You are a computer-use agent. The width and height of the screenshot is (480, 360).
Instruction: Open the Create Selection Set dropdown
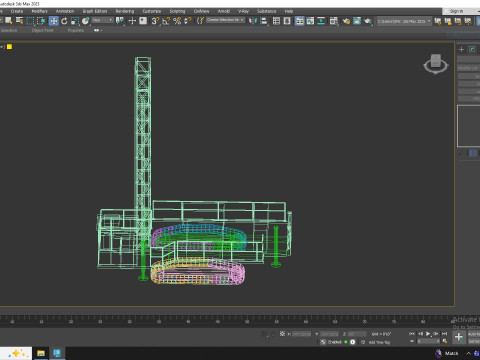click(x=225, y=20)
